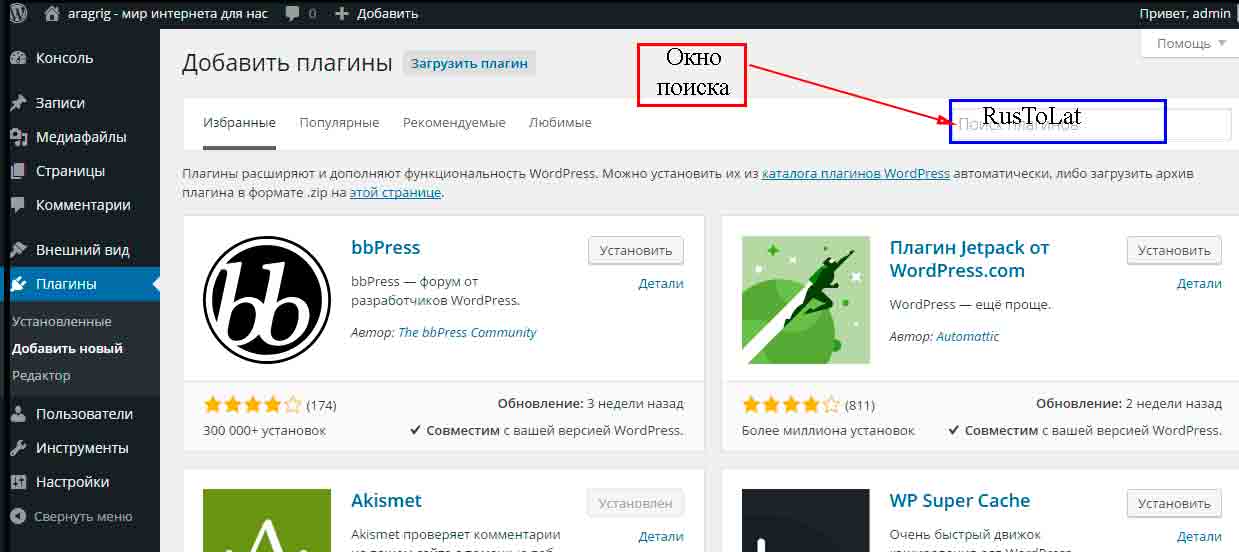The height and width of the screenshot is (552, 1239).
Task: Click the Настройки settings icon
Action: pos(18,482)
